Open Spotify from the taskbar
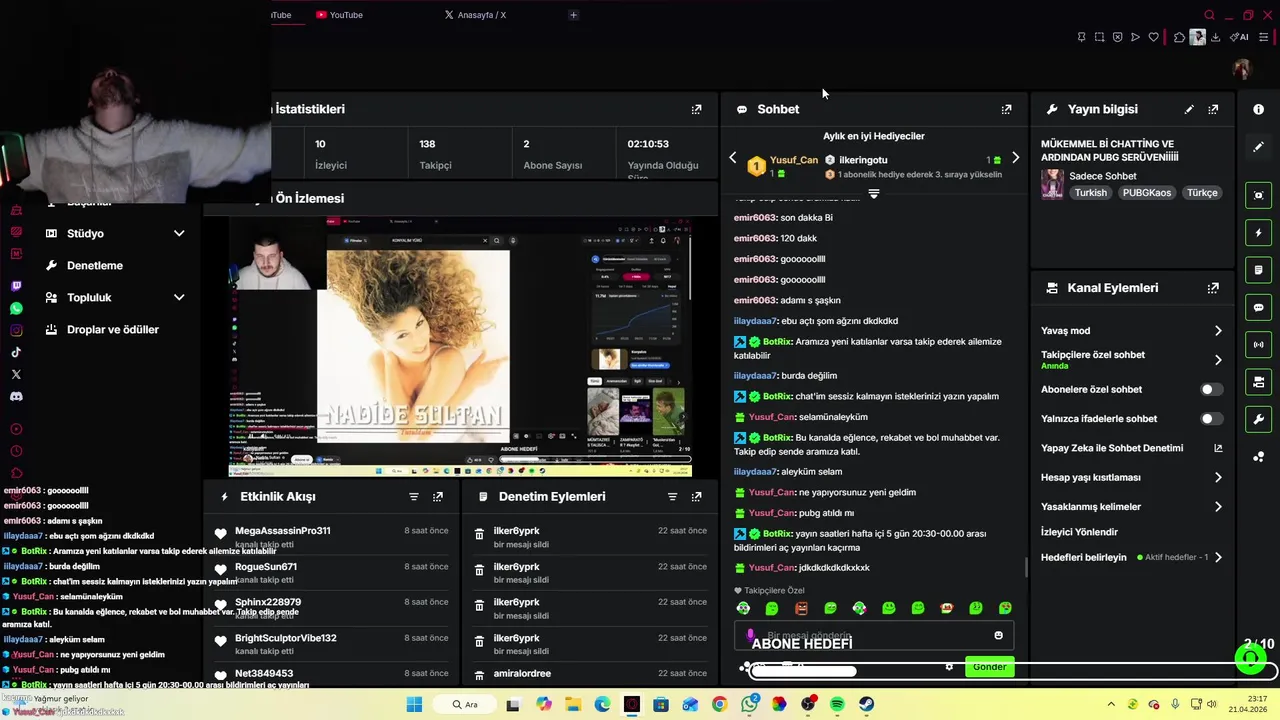Image resolution: width=1280 pixels, height=720 pixels. [837, 704]
